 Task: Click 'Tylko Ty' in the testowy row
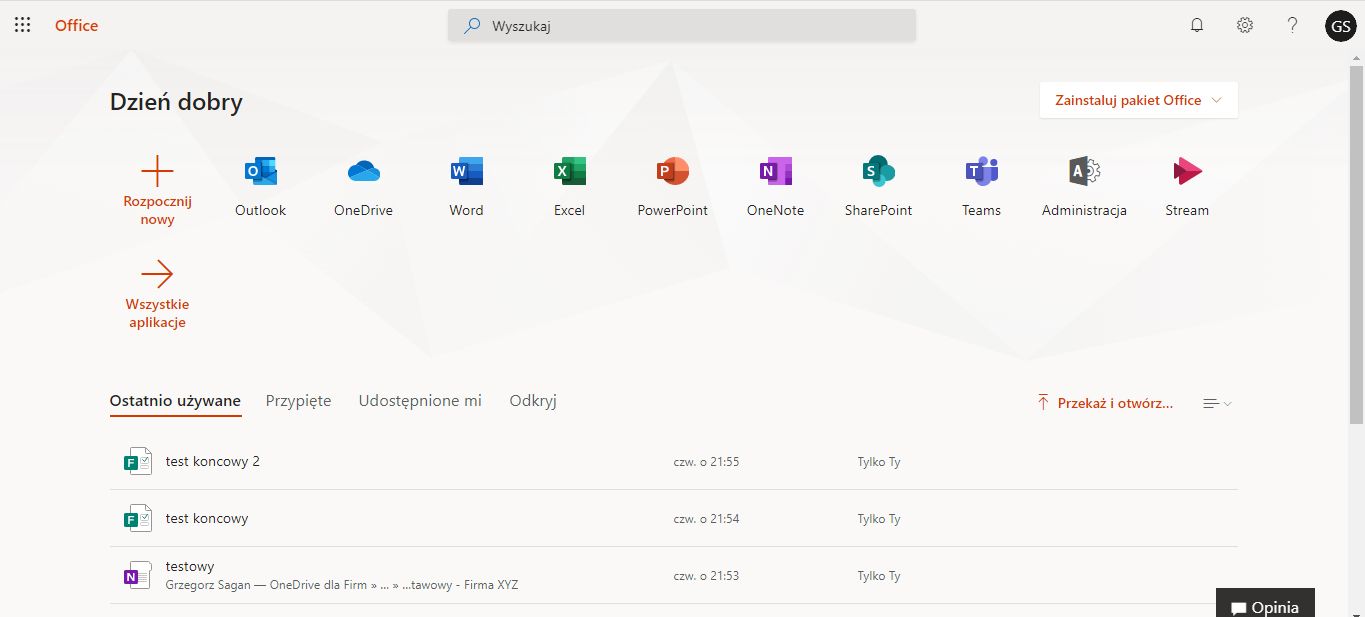879,576
